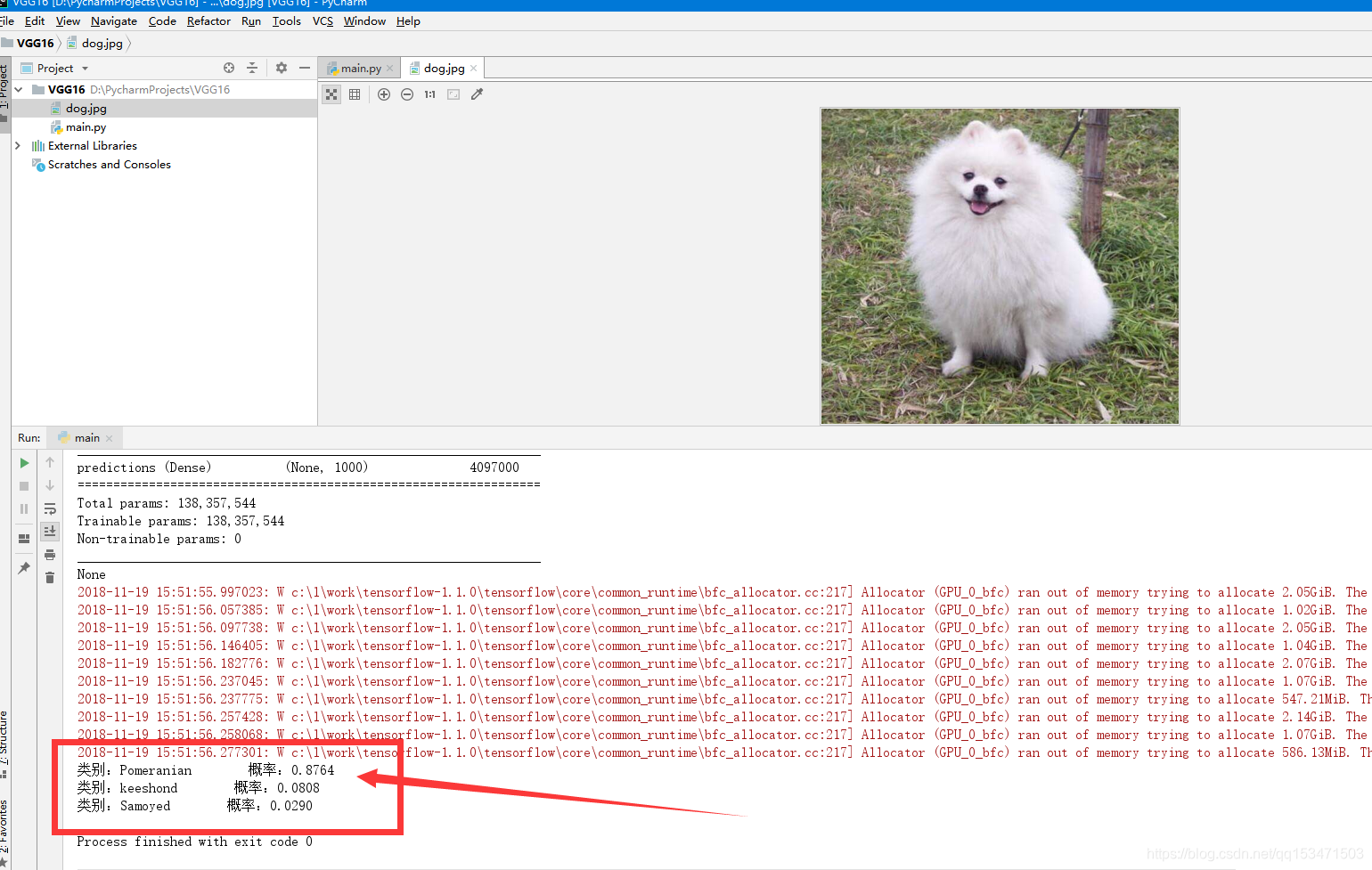Open the Tools menu

(x=287, y=21)
